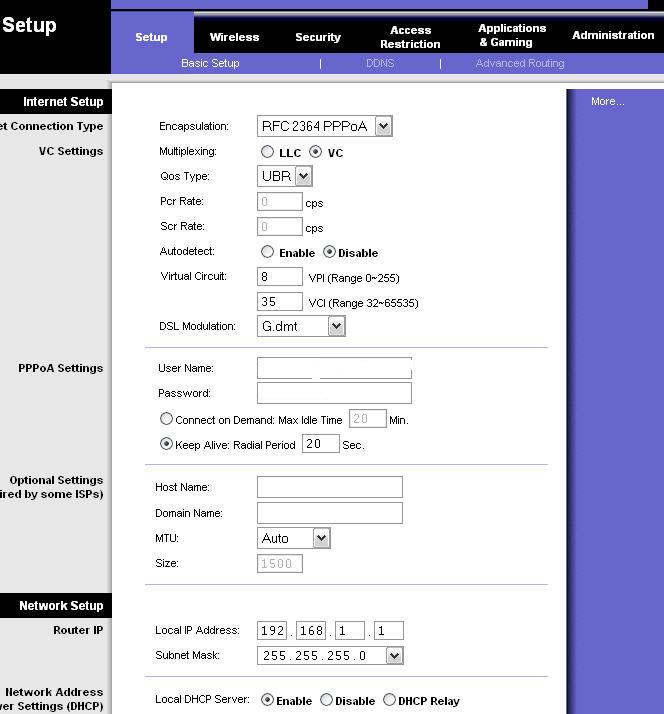Viewport: 664px width, 714px height.
Task: Click fourth octet of Local IP Address
Action: 389,631
